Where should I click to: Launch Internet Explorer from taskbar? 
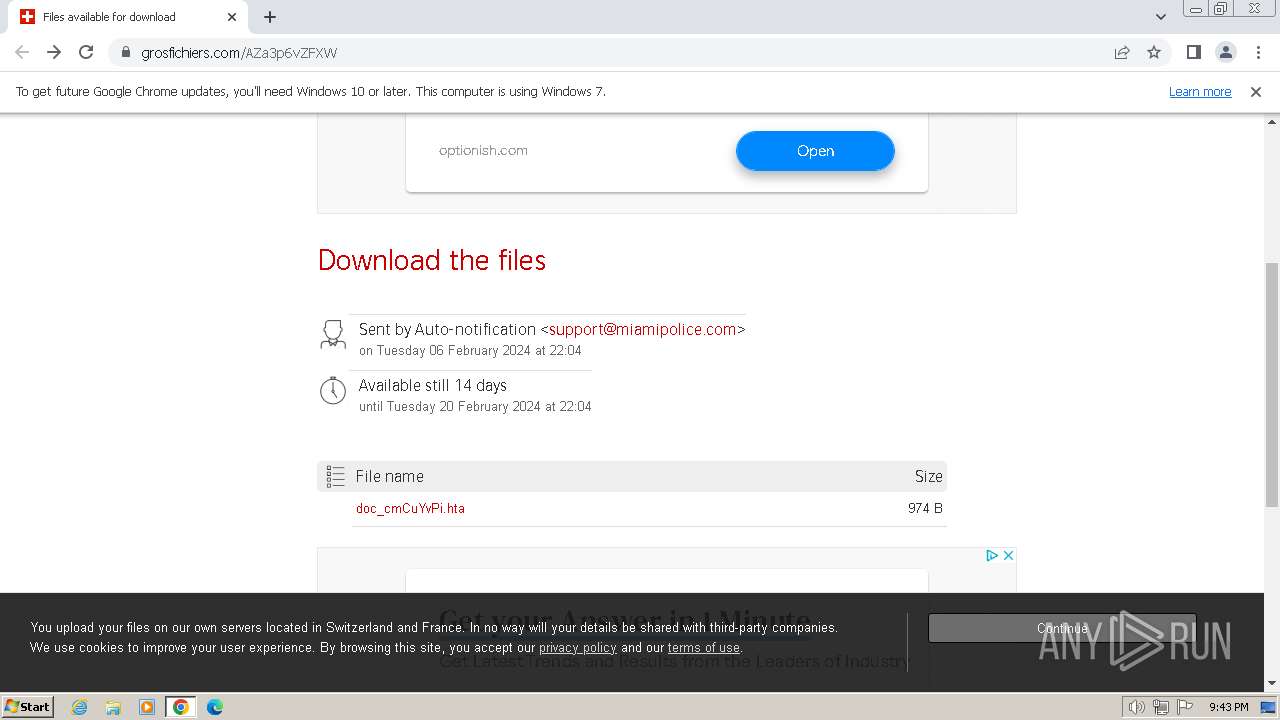pos(79,707)
